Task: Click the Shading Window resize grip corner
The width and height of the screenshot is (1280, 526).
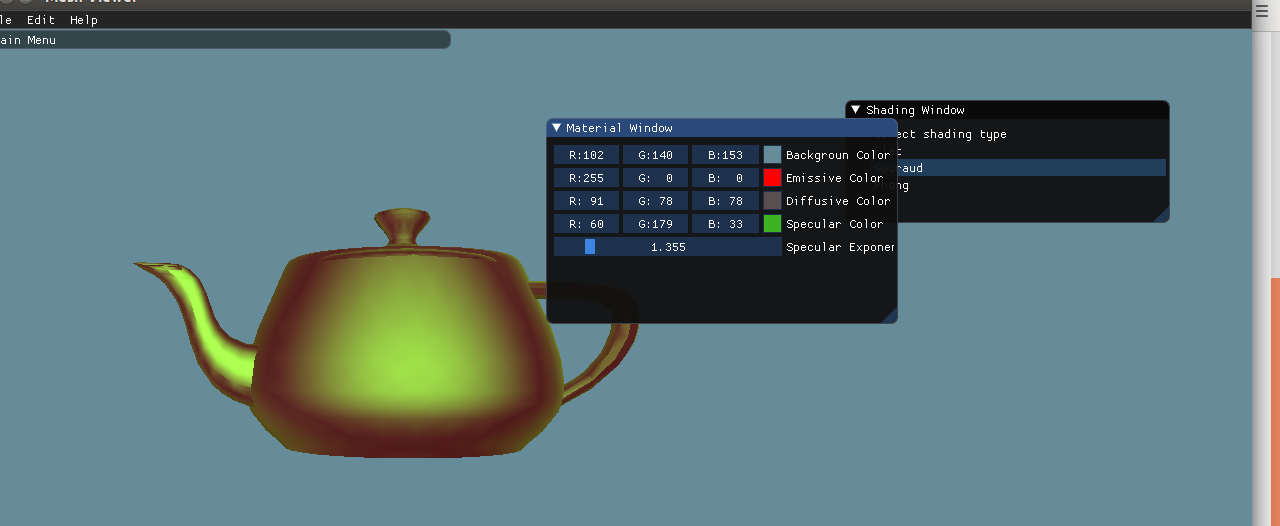Action: 1160,214
